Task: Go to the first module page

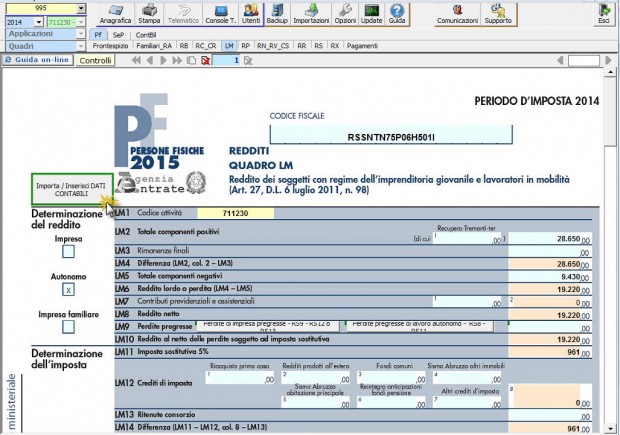Action: click(136, 61)
